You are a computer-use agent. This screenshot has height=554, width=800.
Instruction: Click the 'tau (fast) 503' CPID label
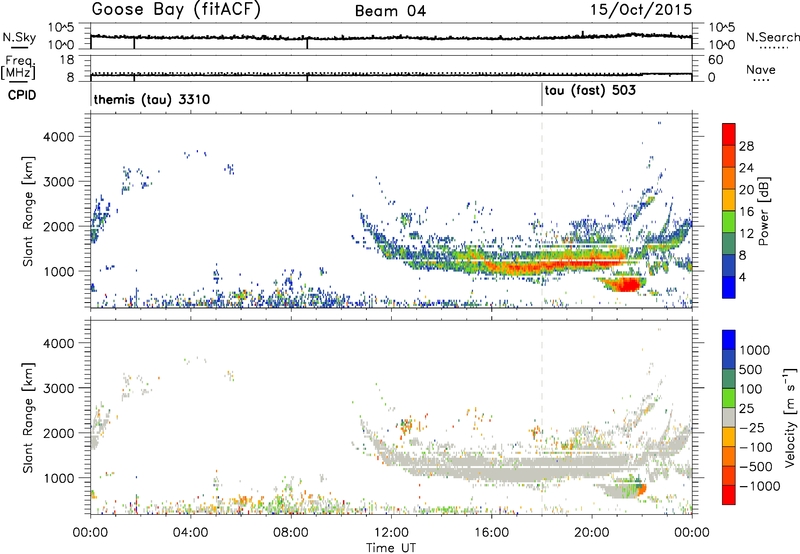click(x=590, y=91)
